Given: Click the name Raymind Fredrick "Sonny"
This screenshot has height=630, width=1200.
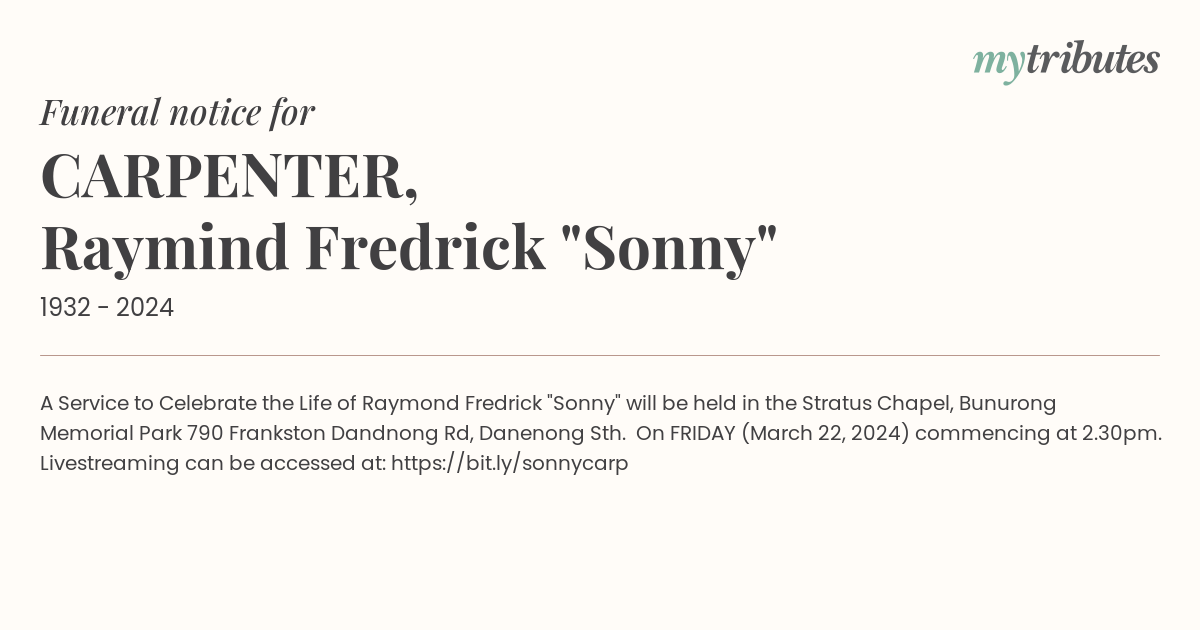Looking at the screenshot, I should pyautogui.click(x=409, y=248).
